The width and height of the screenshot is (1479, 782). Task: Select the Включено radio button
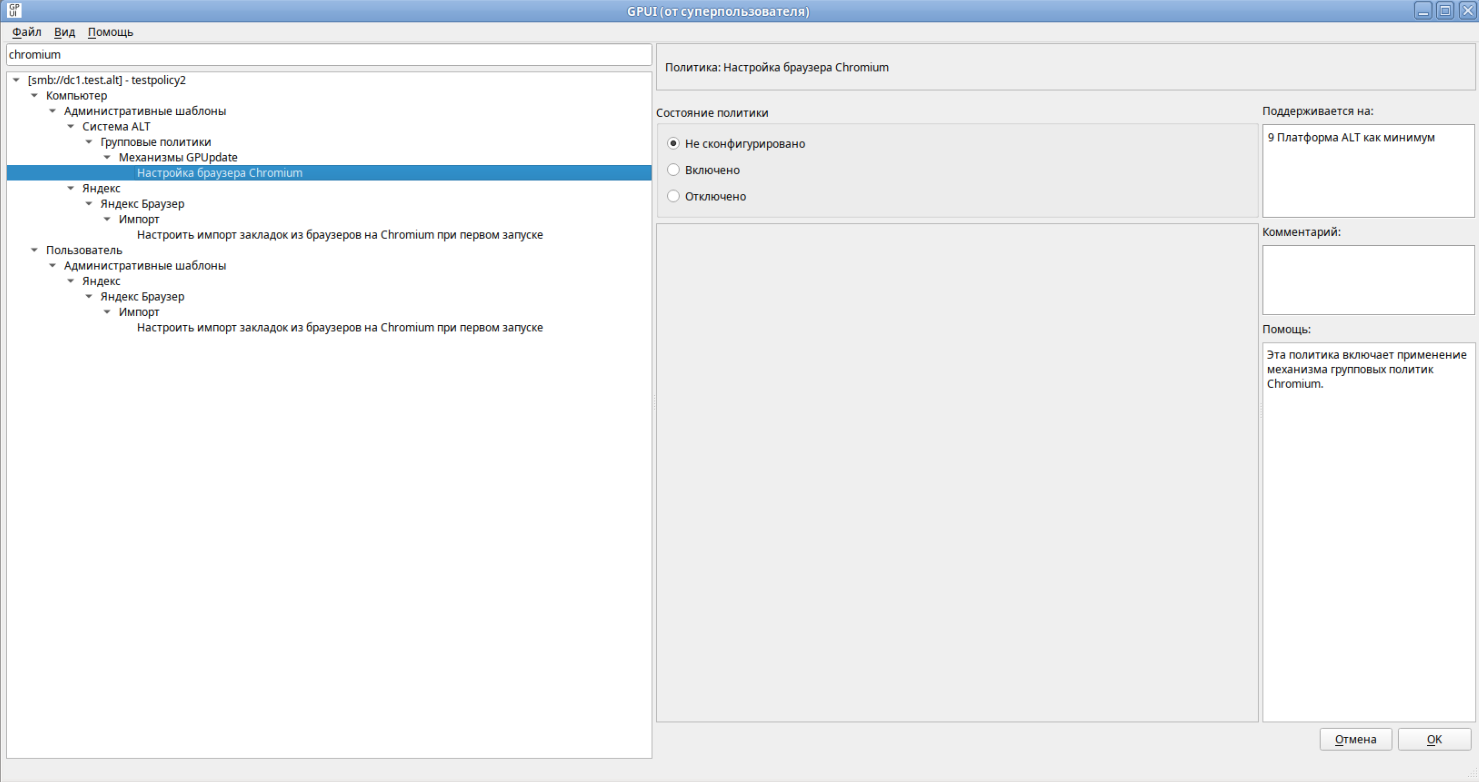click(673, 170)
